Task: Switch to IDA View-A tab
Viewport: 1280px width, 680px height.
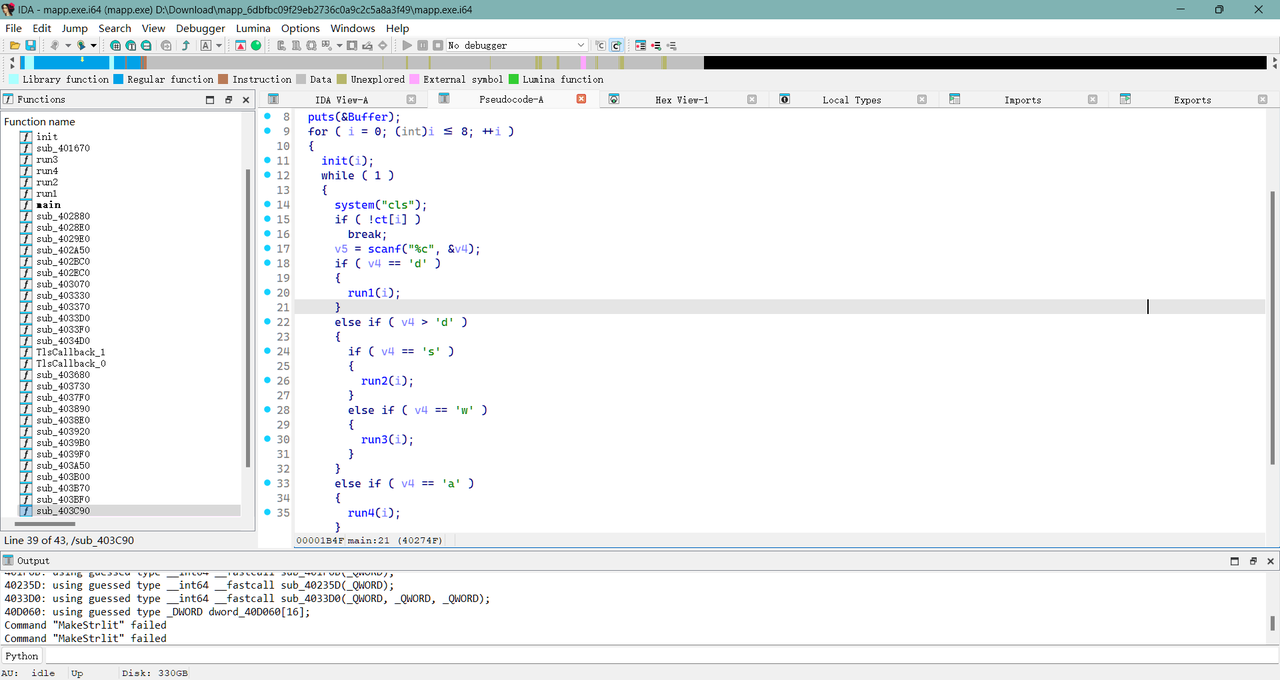Action: 342,100
